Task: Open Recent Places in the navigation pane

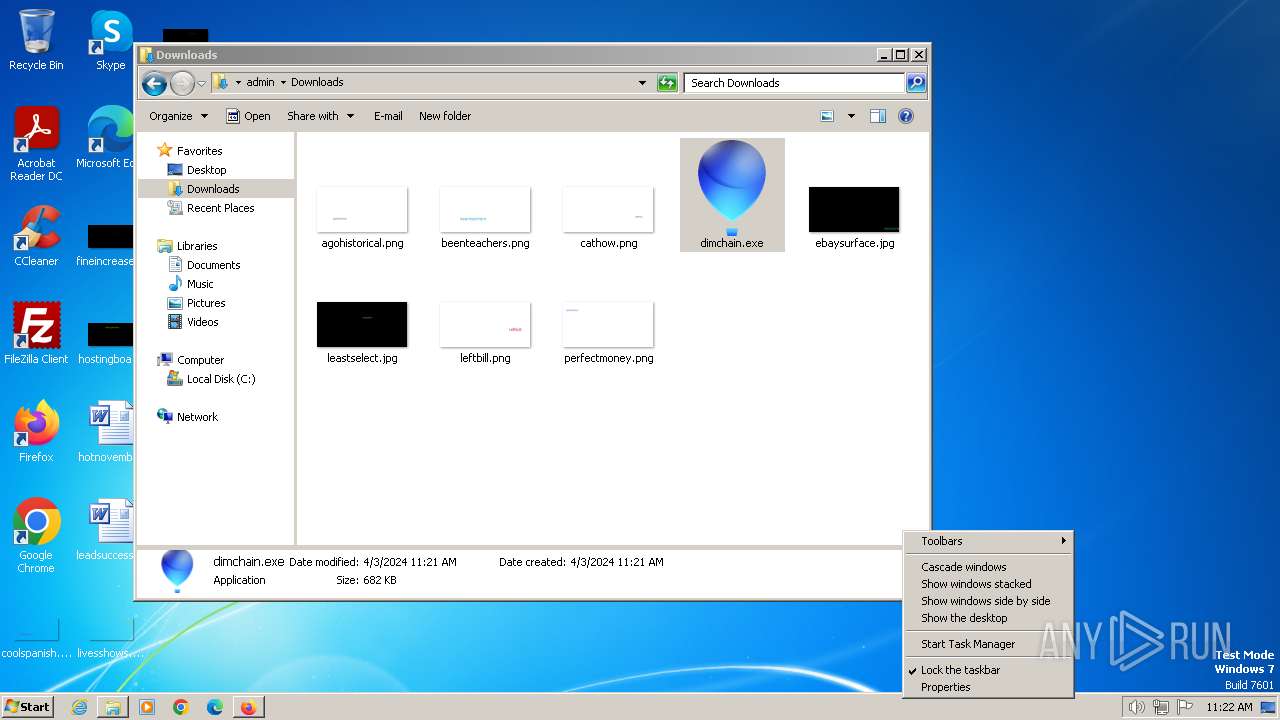Action: 211,208
